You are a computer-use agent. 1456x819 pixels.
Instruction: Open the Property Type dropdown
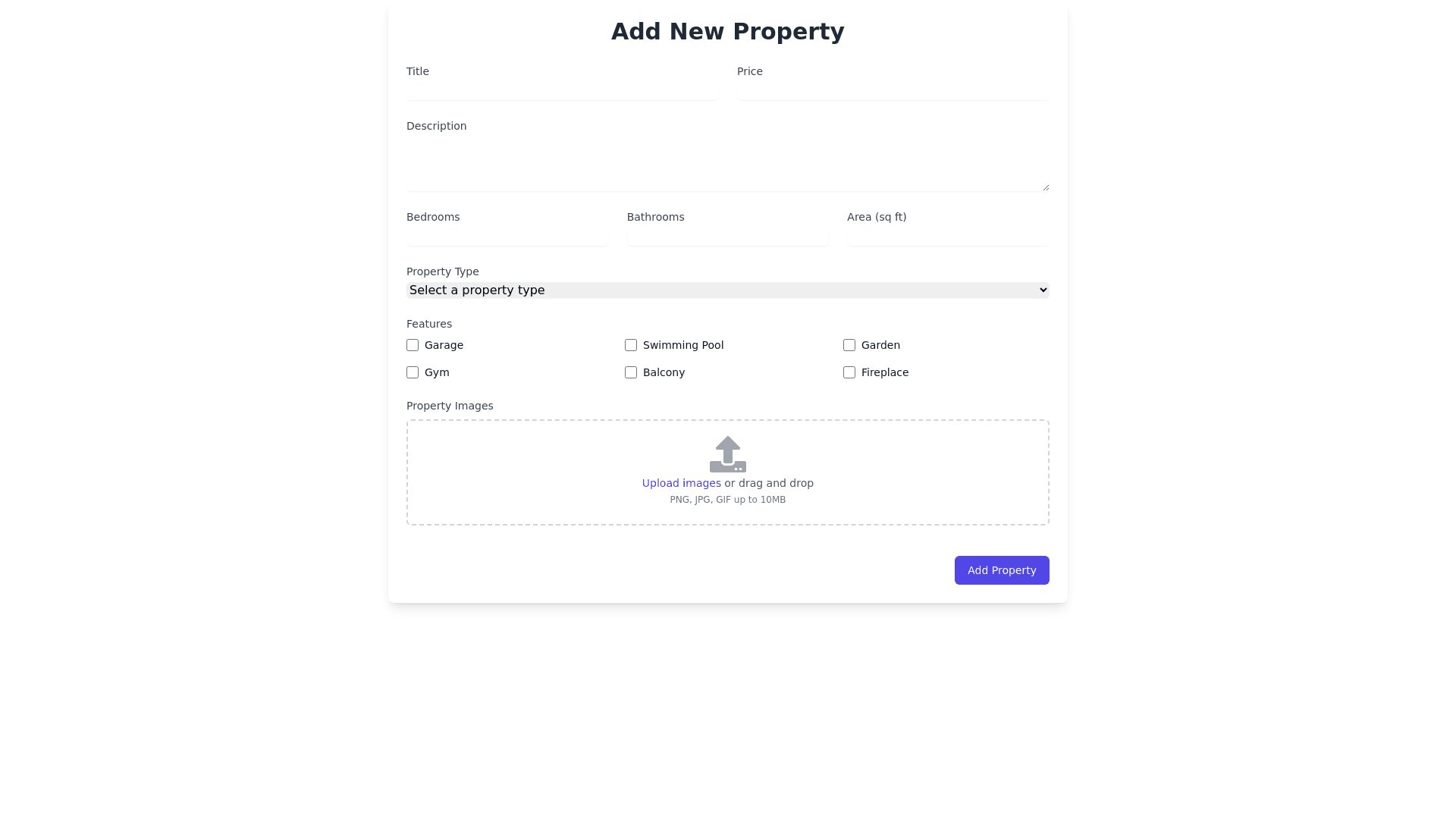728,290
